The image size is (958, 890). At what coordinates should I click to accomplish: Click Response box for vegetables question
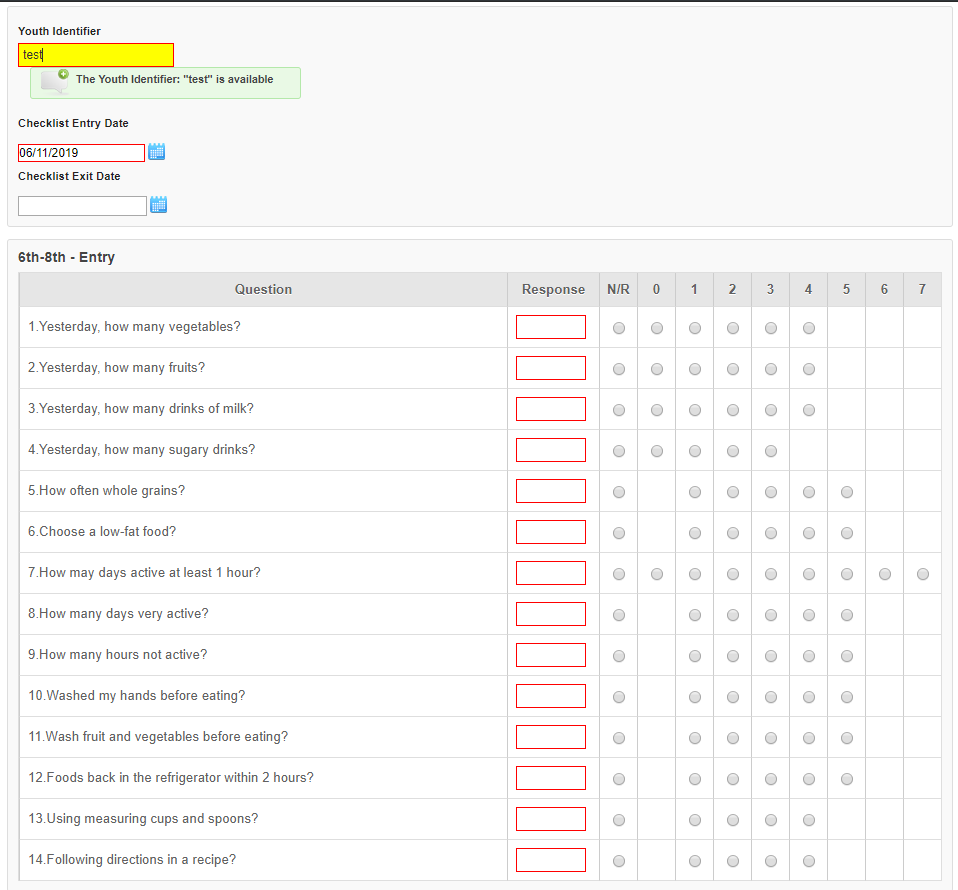pyautogui.click(x=550, y=327)
